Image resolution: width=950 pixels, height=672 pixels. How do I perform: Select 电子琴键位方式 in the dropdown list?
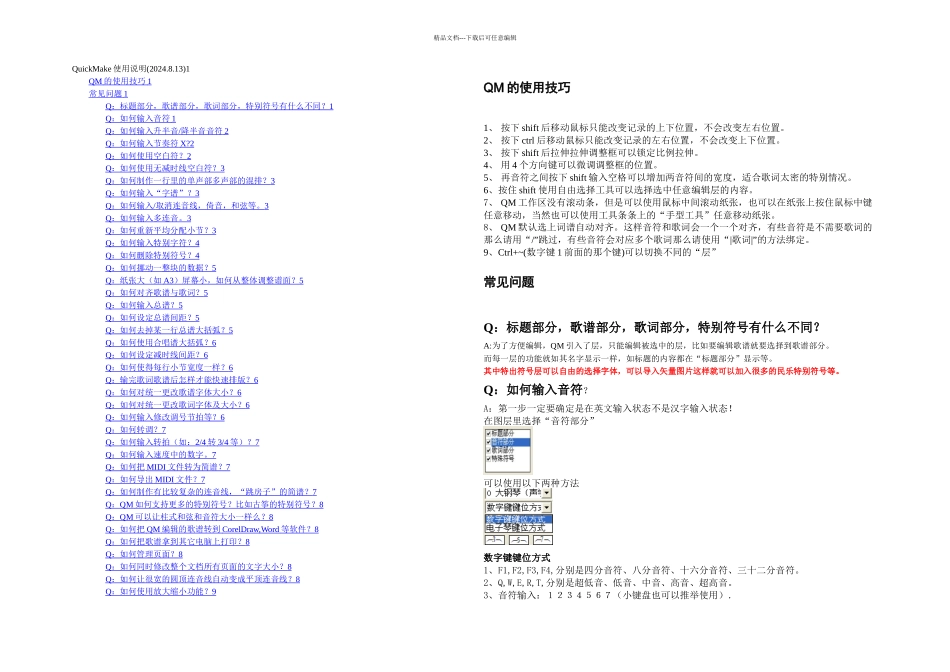click(x=519, y=528)
